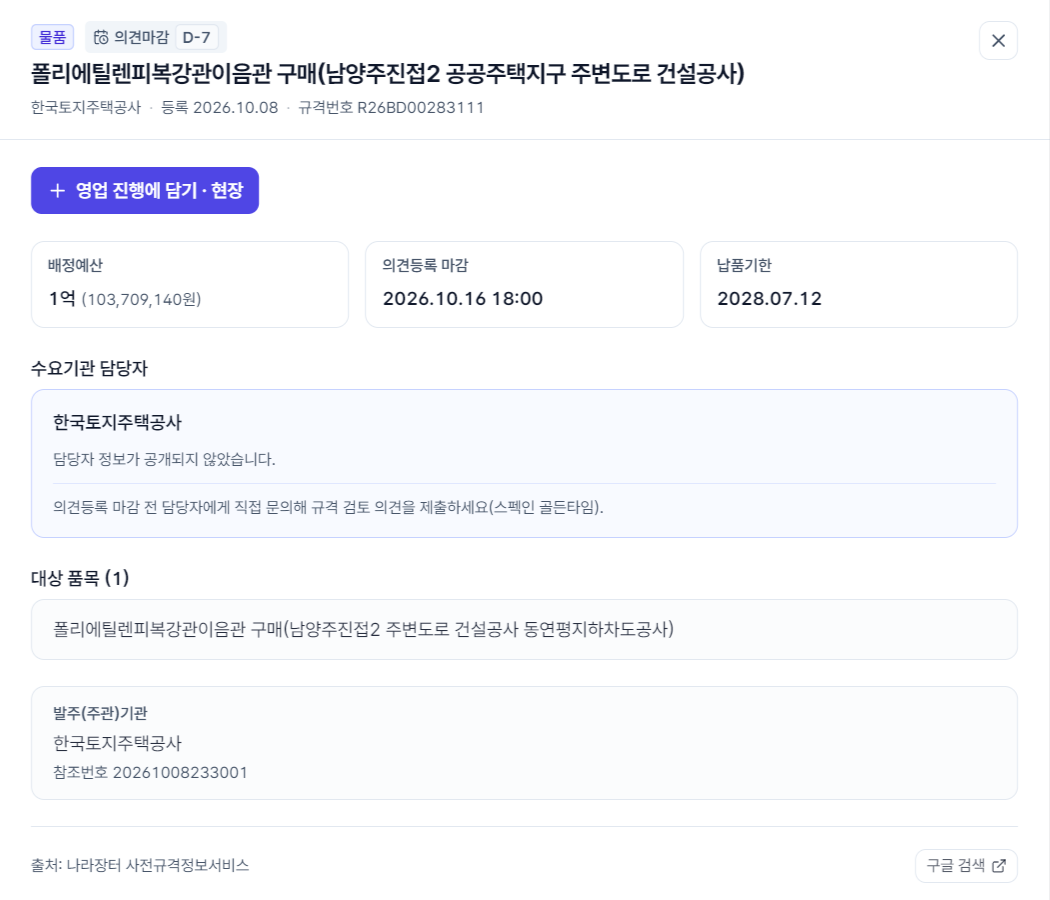Click 한국토지주택공사 in the 담당자 card

(118, 423)
